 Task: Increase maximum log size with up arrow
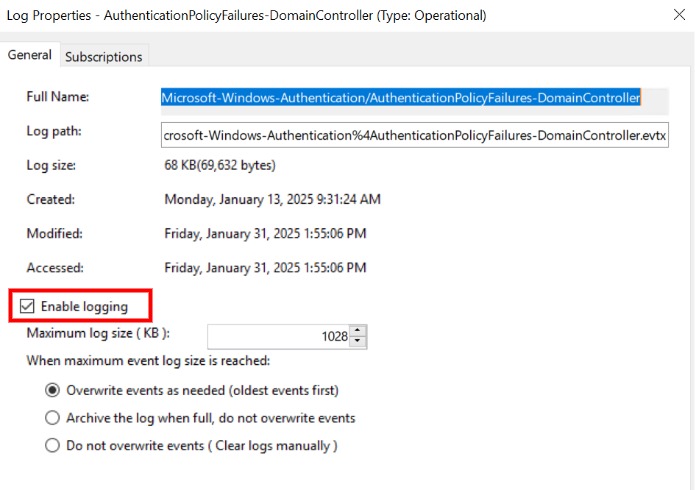[x=359, y=331]
